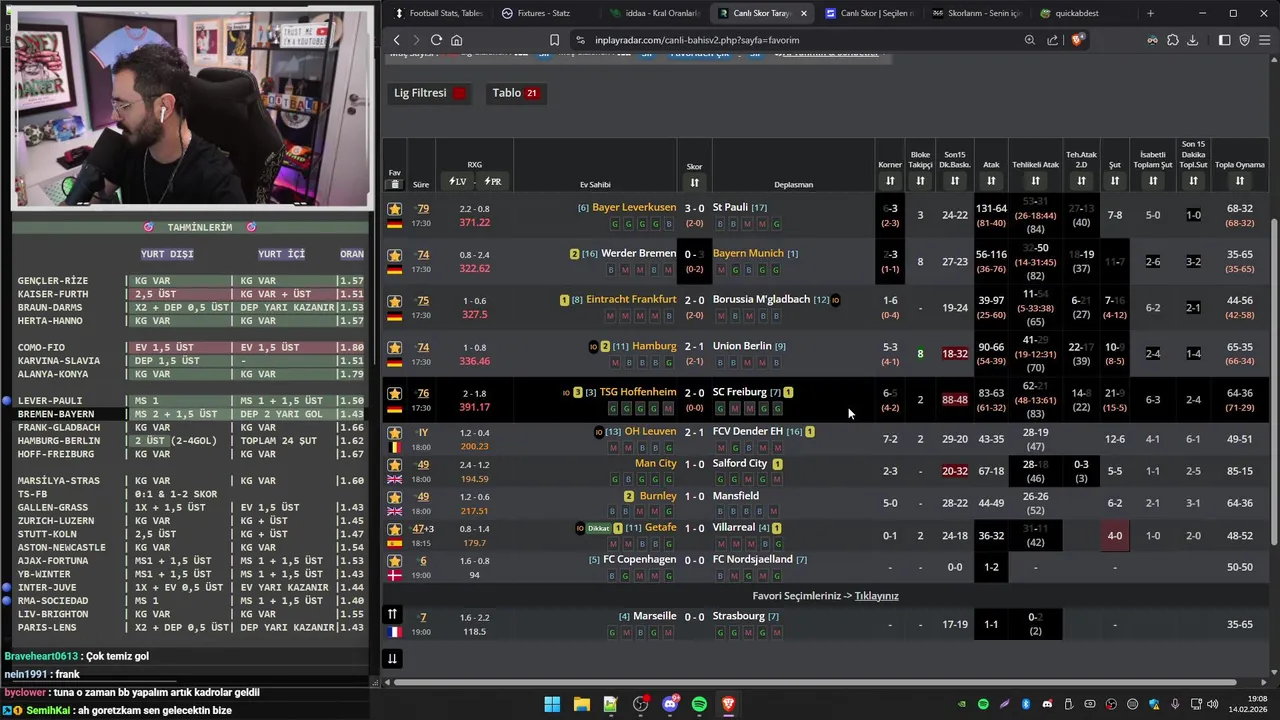Sort by Teh.Atak 2.D column arrows

(1081, 181)
